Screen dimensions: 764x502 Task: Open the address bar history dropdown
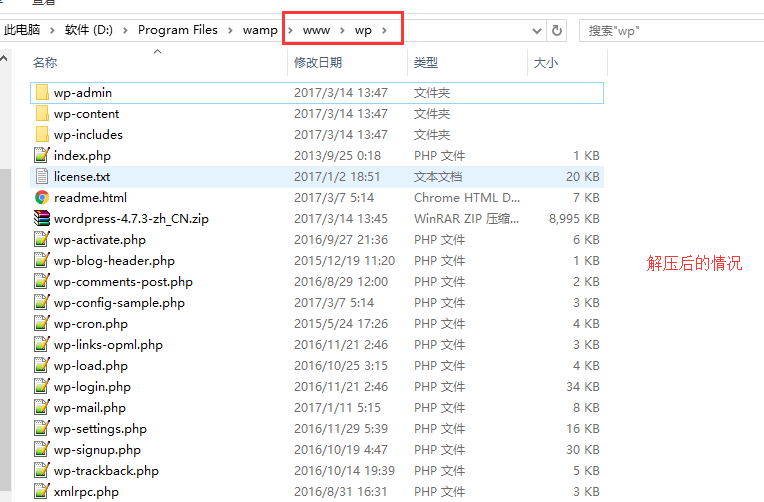tap(536, 31)
